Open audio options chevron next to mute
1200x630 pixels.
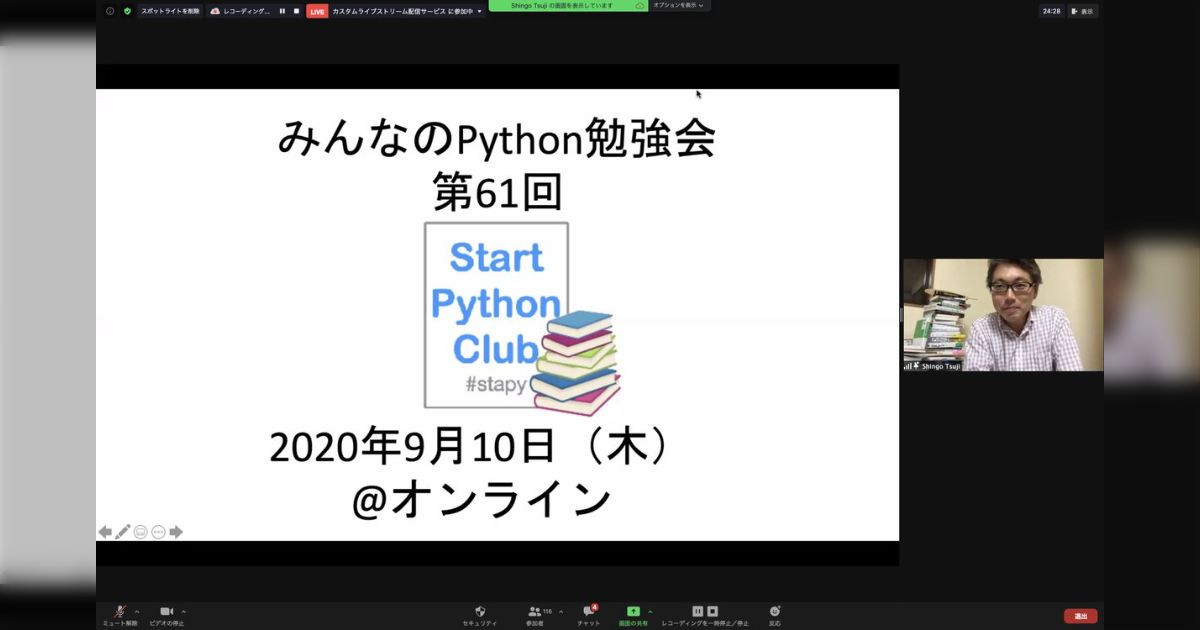click(x=136, y=610)
